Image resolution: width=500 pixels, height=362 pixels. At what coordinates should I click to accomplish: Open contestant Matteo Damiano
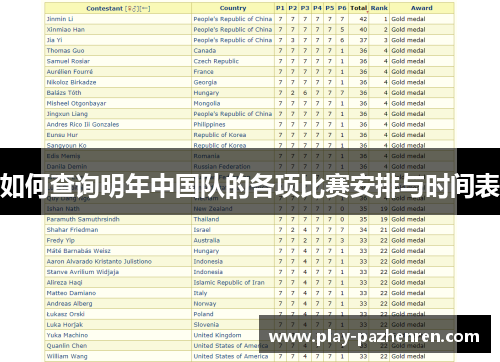click(71, 293)
